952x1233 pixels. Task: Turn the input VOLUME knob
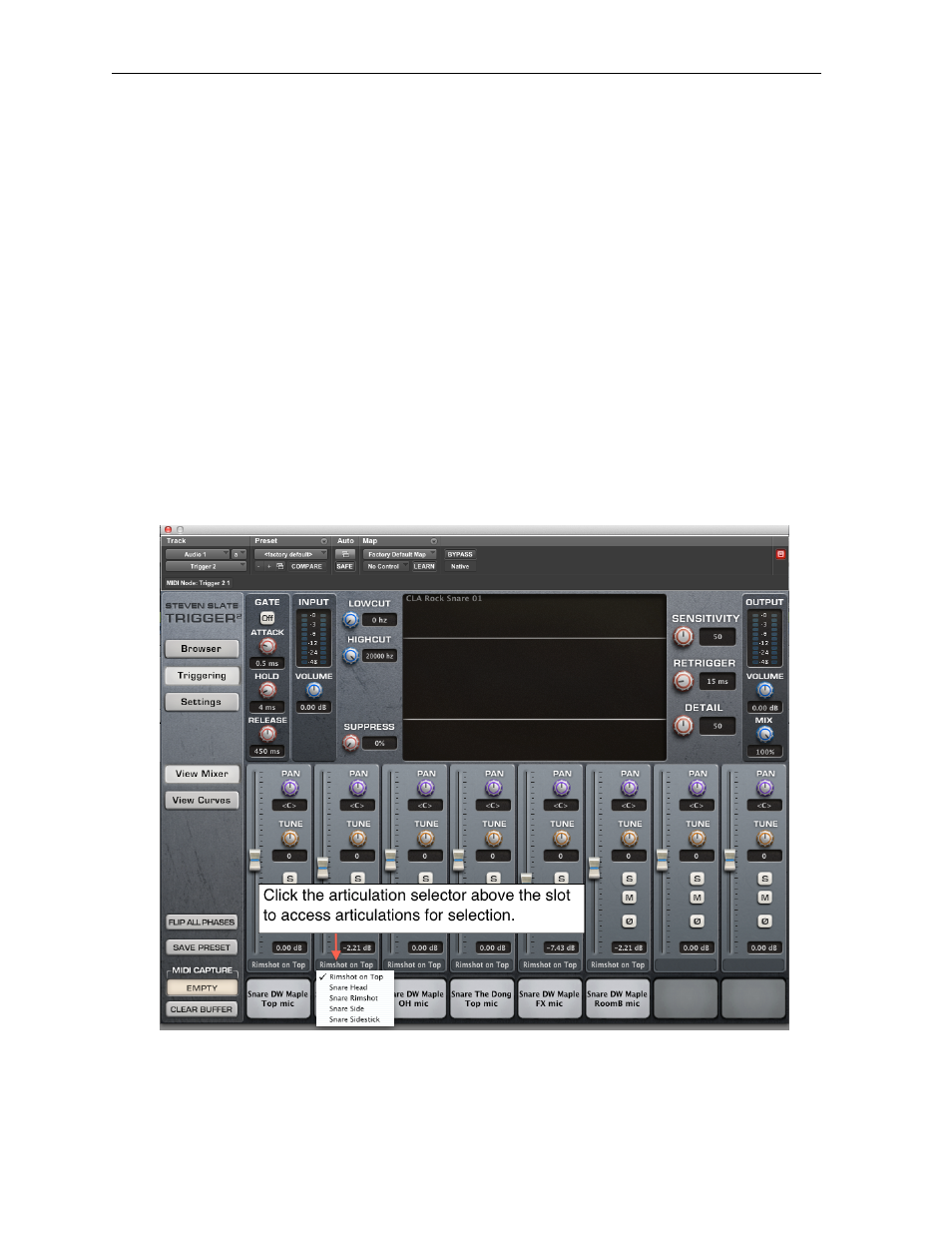tap(313, 690)
